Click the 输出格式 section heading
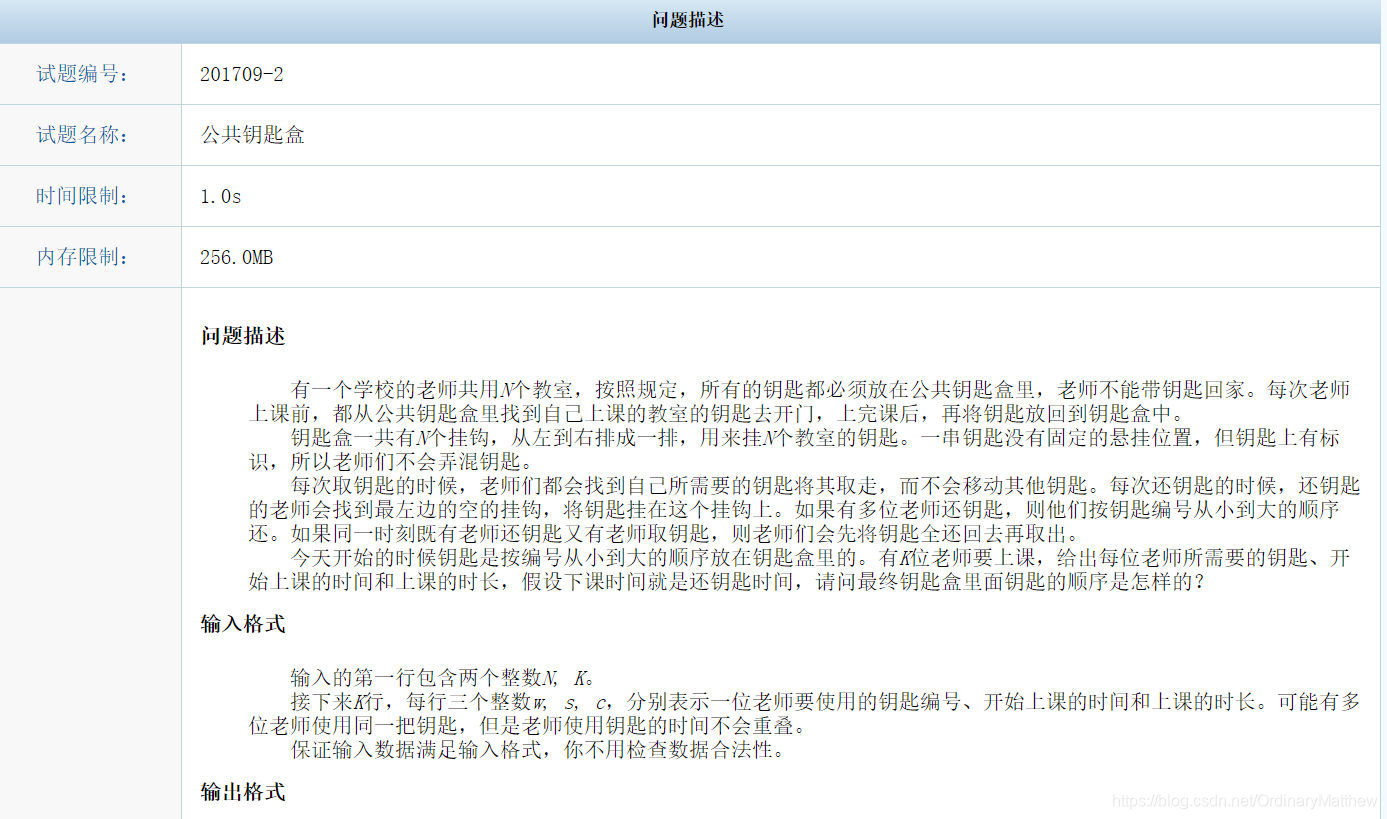This screenshot has height=819, width=1387. (x=243, y=792)
